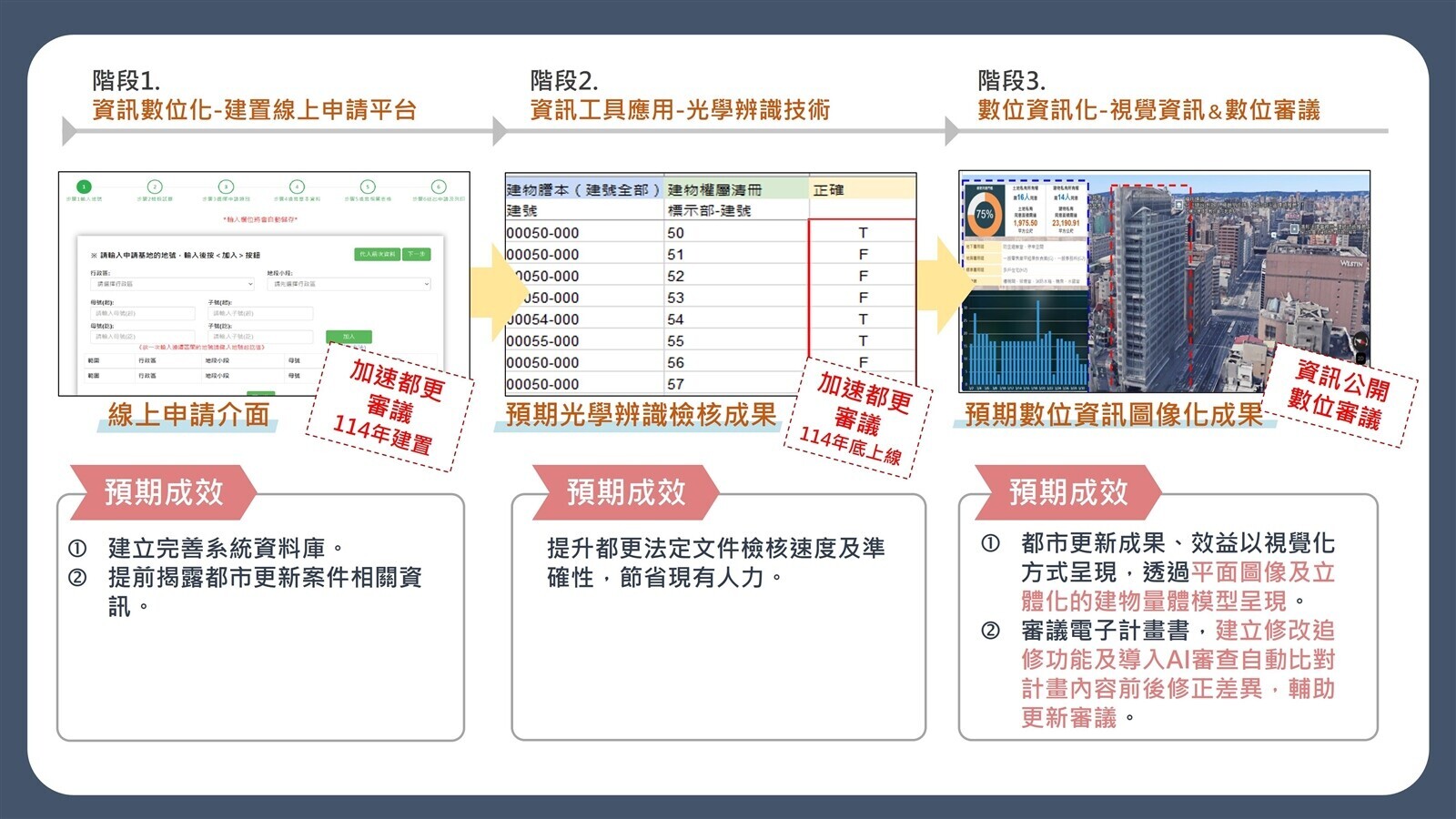This screenshot has height=819, width=1456.
Task: Click the white building marker icon on the map
Action: [1294, 228]
